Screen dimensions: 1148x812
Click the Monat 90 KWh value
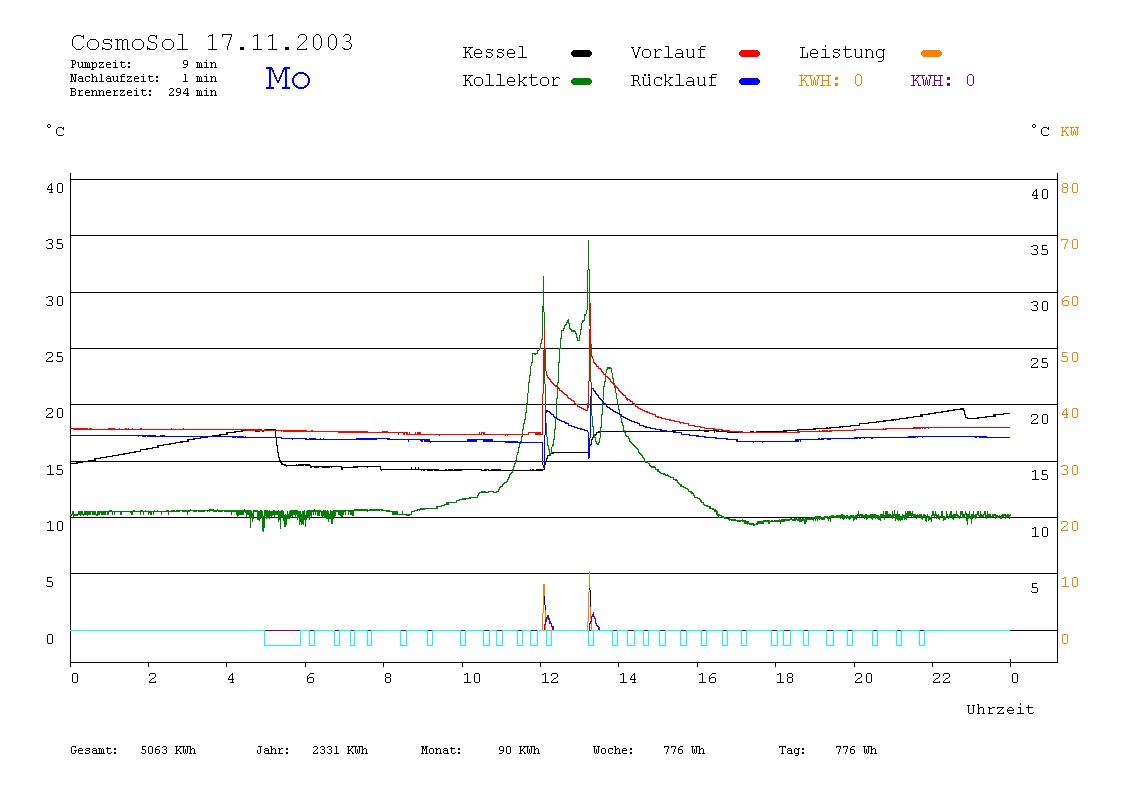point(480,750)
